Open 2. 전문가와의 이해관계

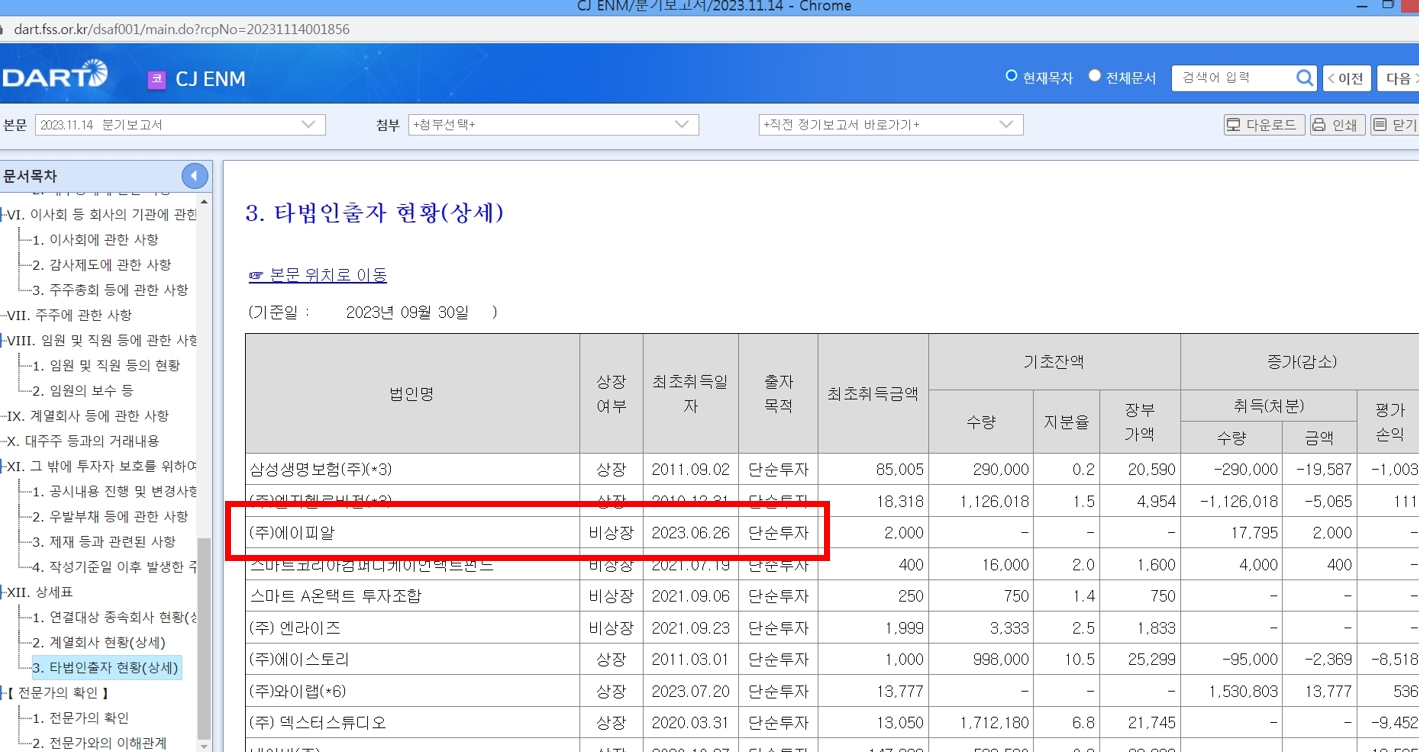pyautogui.click(x=99, y=743)
